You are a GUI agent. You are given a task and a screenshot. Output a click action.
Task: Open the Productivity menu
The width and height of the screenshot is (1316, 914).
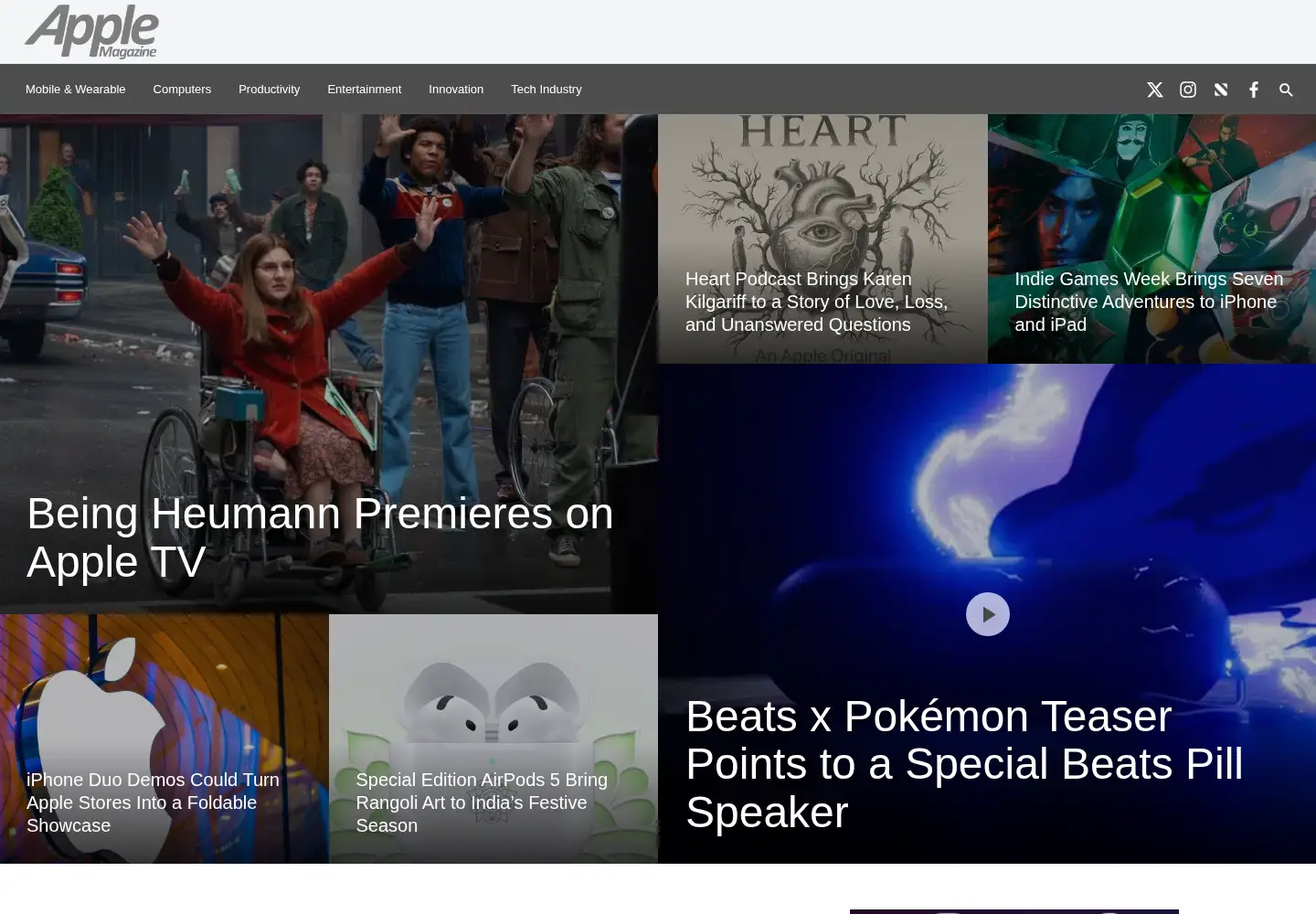(x=269, y=90)
